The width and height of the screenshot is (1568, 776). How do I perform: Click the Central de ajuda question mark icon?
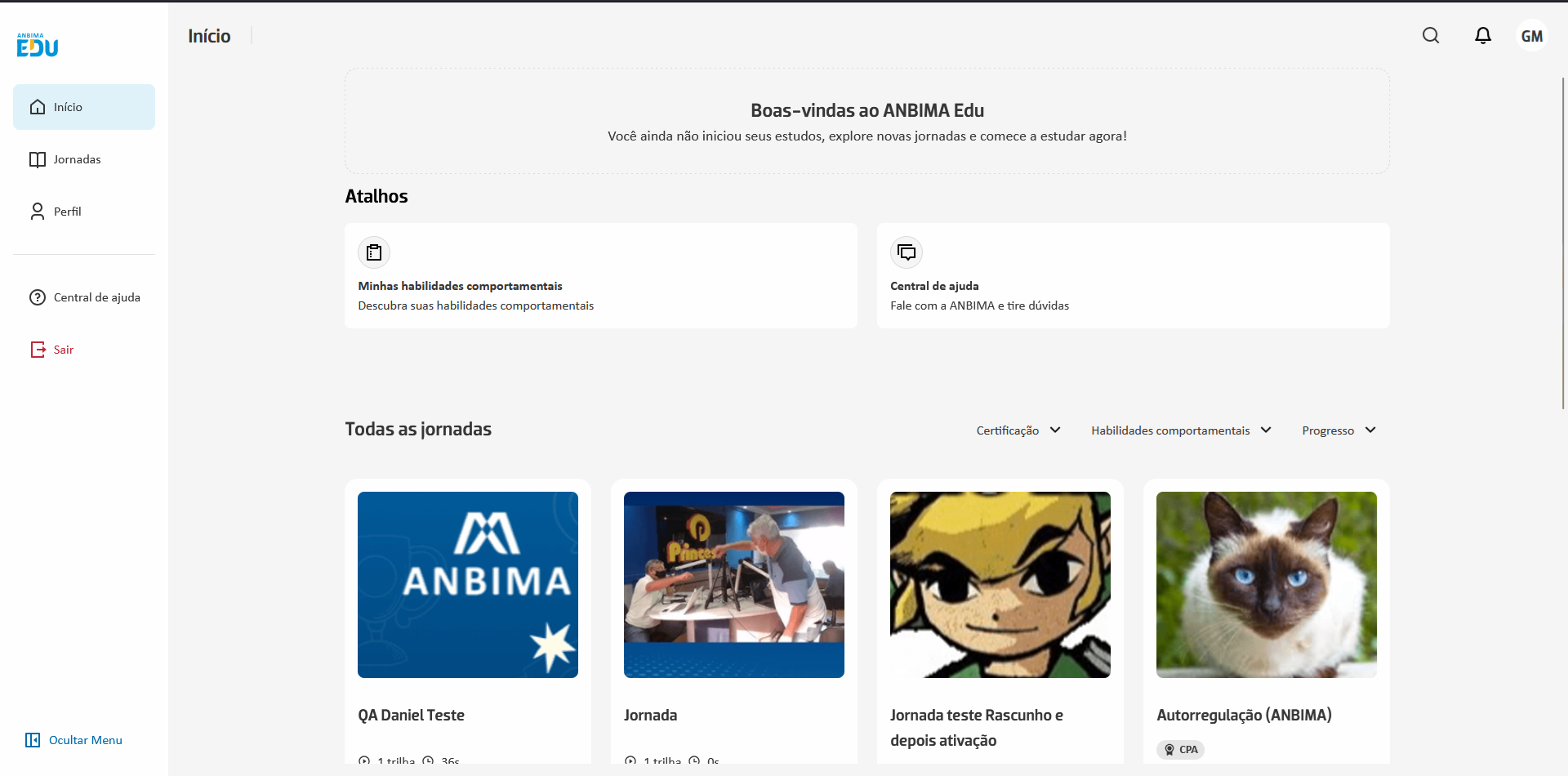[x=38, y=297]
